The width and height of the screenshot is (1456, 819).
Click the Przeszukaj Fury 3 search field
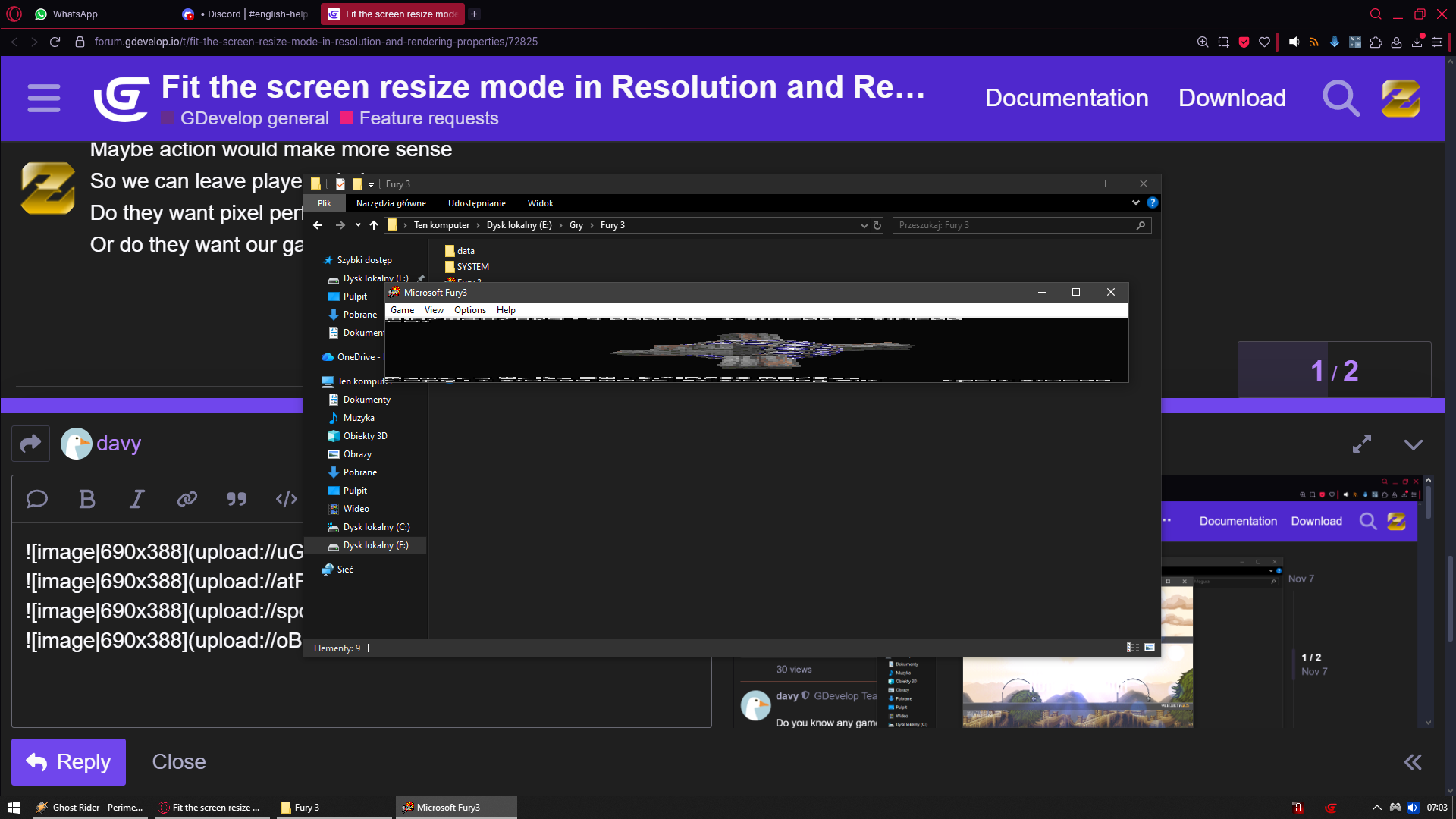click(1015, 225)
